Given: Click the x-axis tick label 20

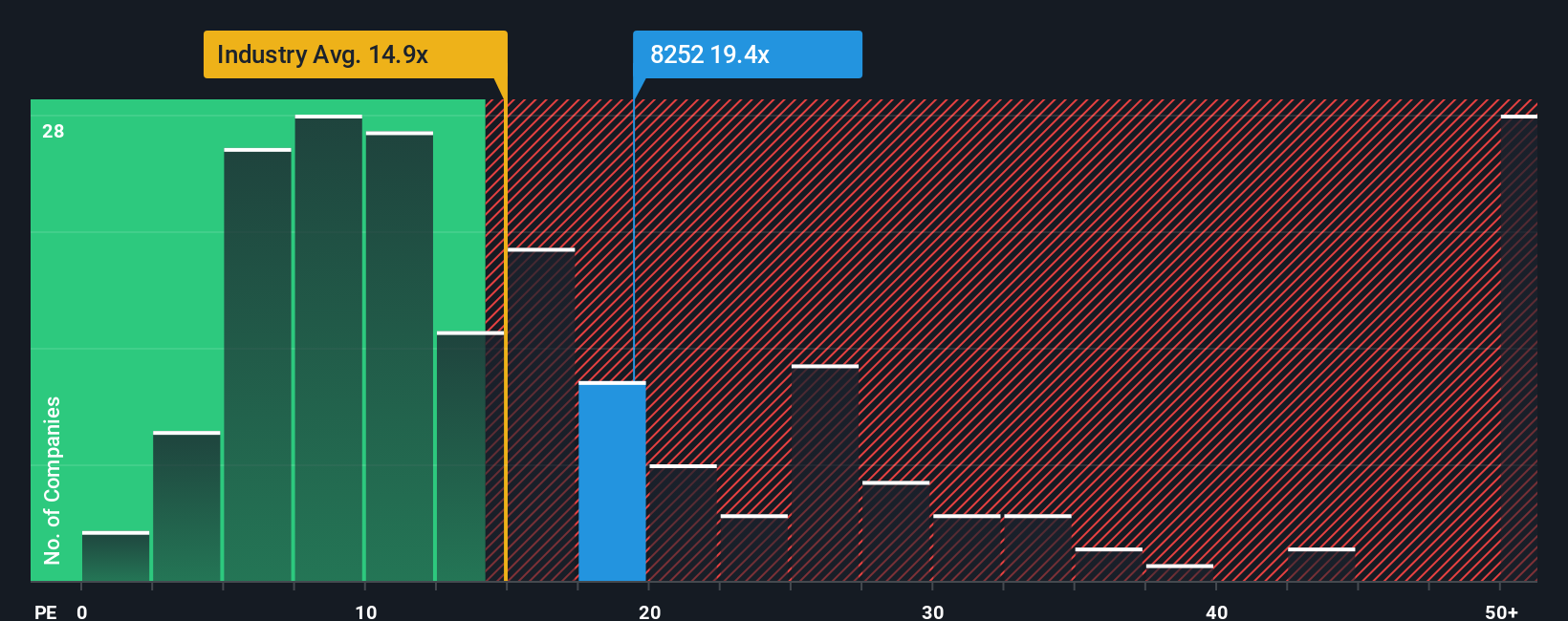Looking at the screenshot, I should 649,611.
